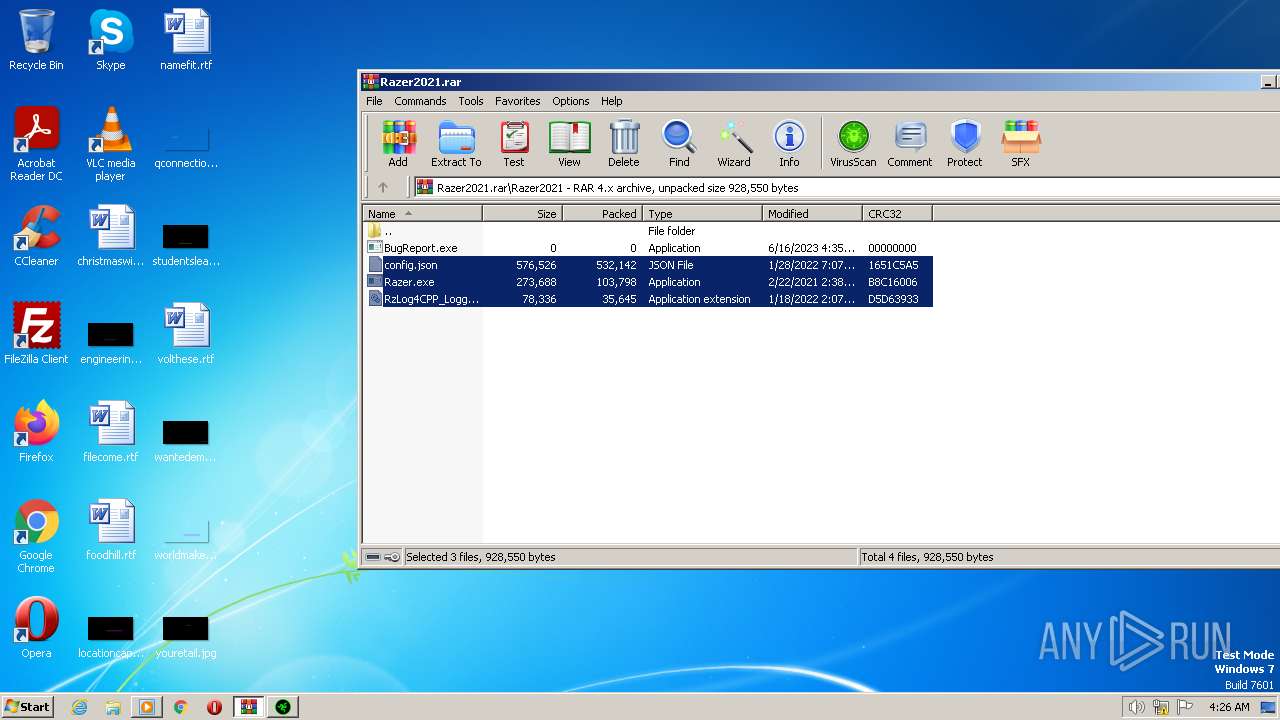1280x720 pixels.
Task: Click the Start button
Action: [28, 706]
